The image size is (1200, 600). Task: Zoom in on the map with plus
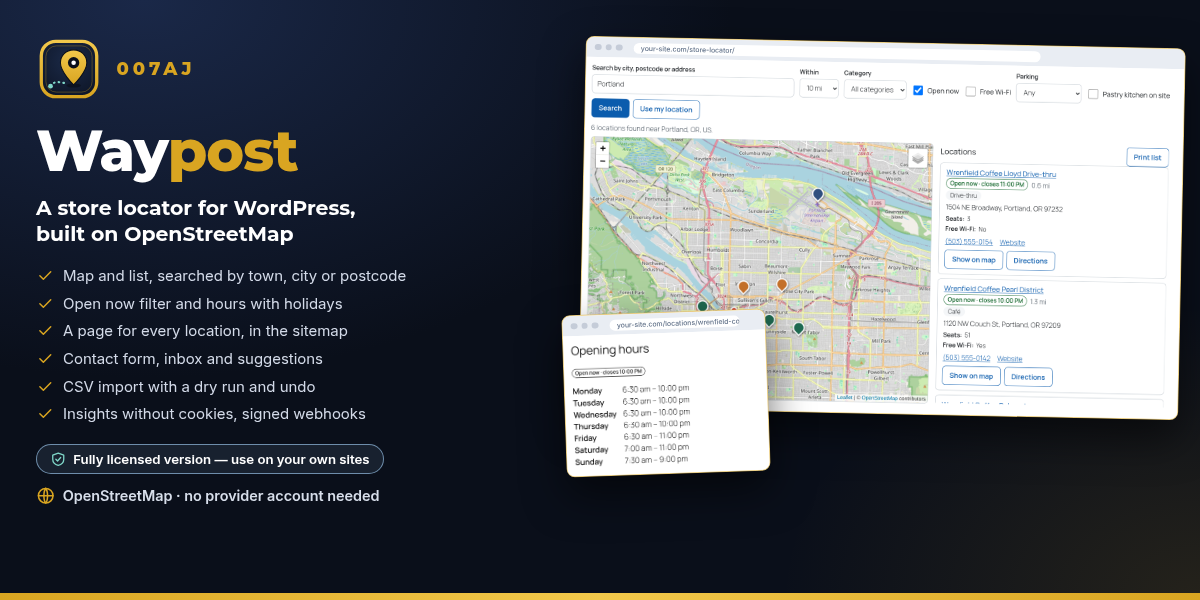click(602, 148)
